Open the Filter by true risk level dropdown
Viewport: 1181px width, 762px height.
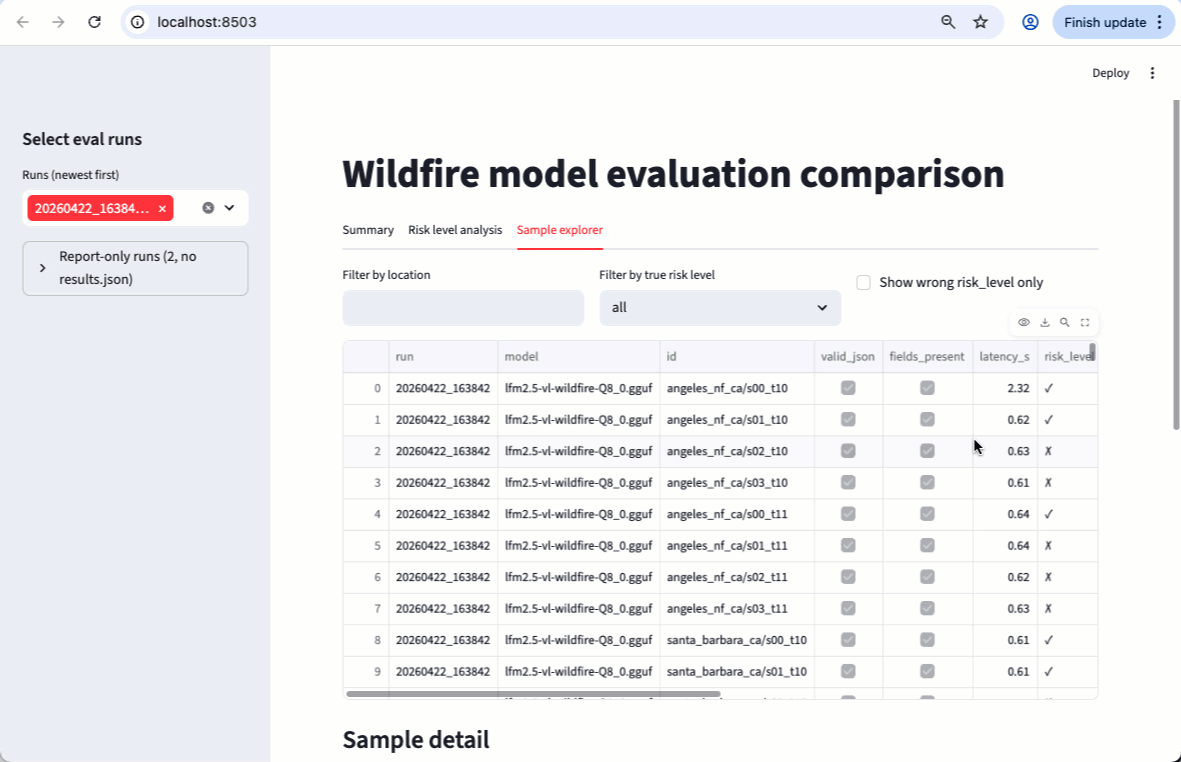pos(719,307)
